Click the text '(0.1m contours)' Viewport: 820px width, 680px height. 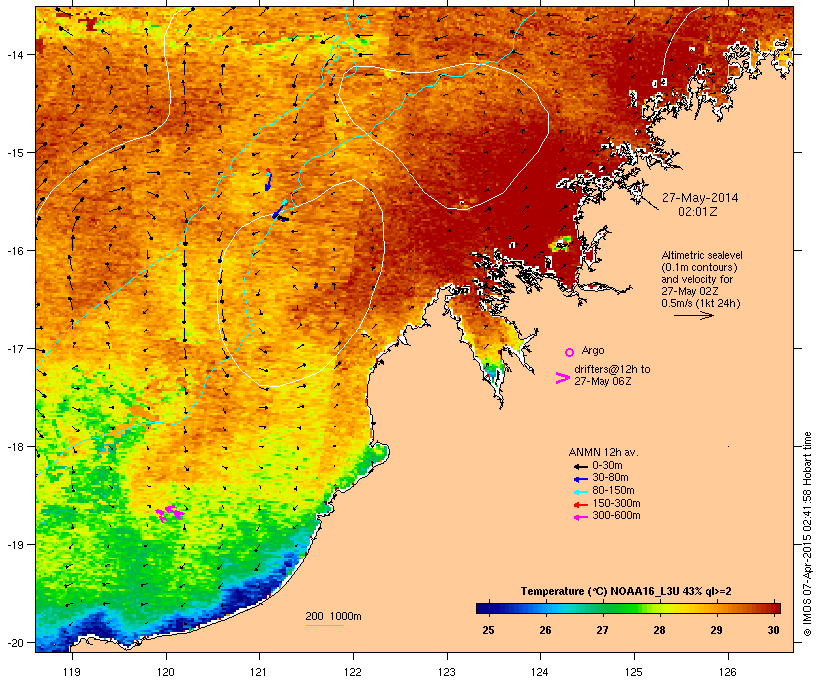click(699, 267)
